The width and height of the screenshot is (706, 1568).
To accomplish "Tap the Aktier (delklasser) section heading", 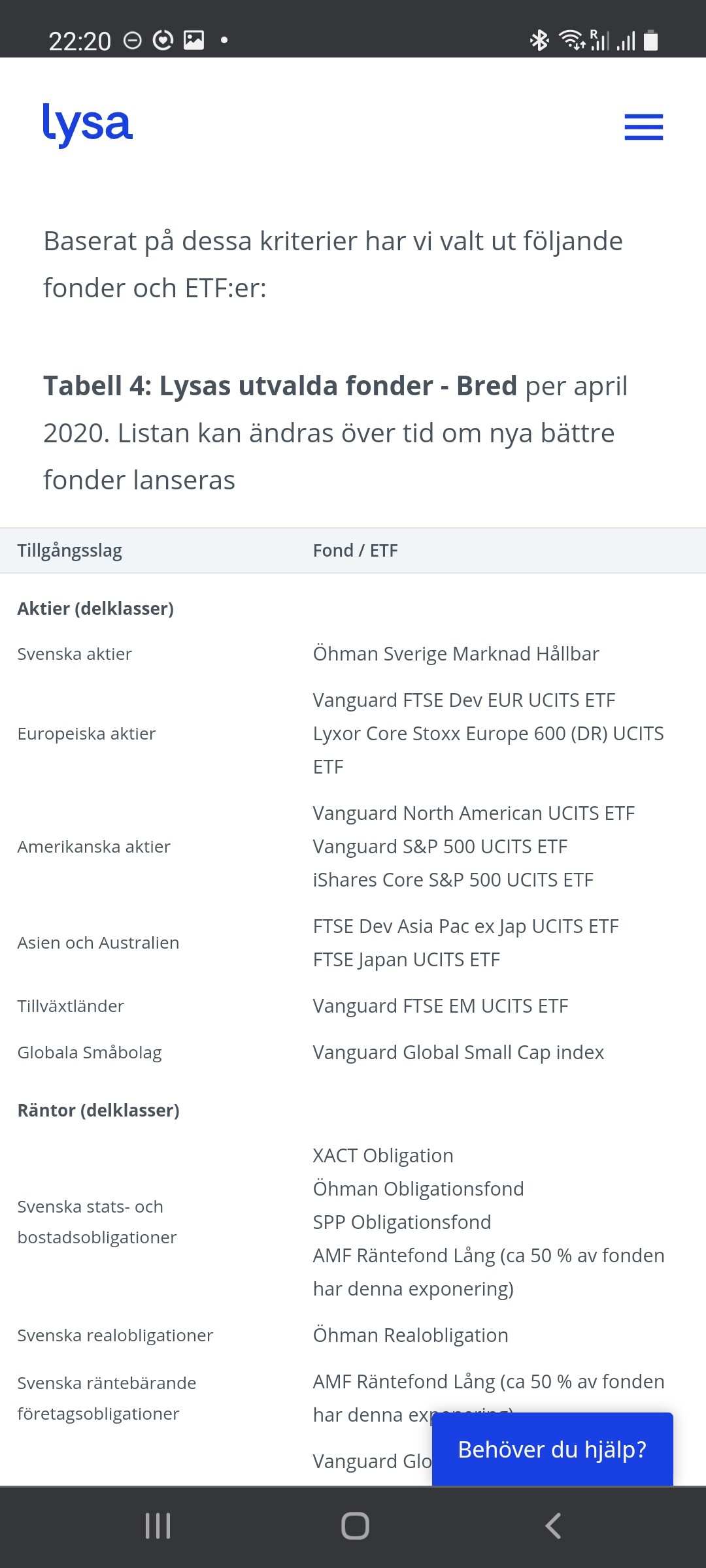I will pyautogui.click(x=95, y=609).
